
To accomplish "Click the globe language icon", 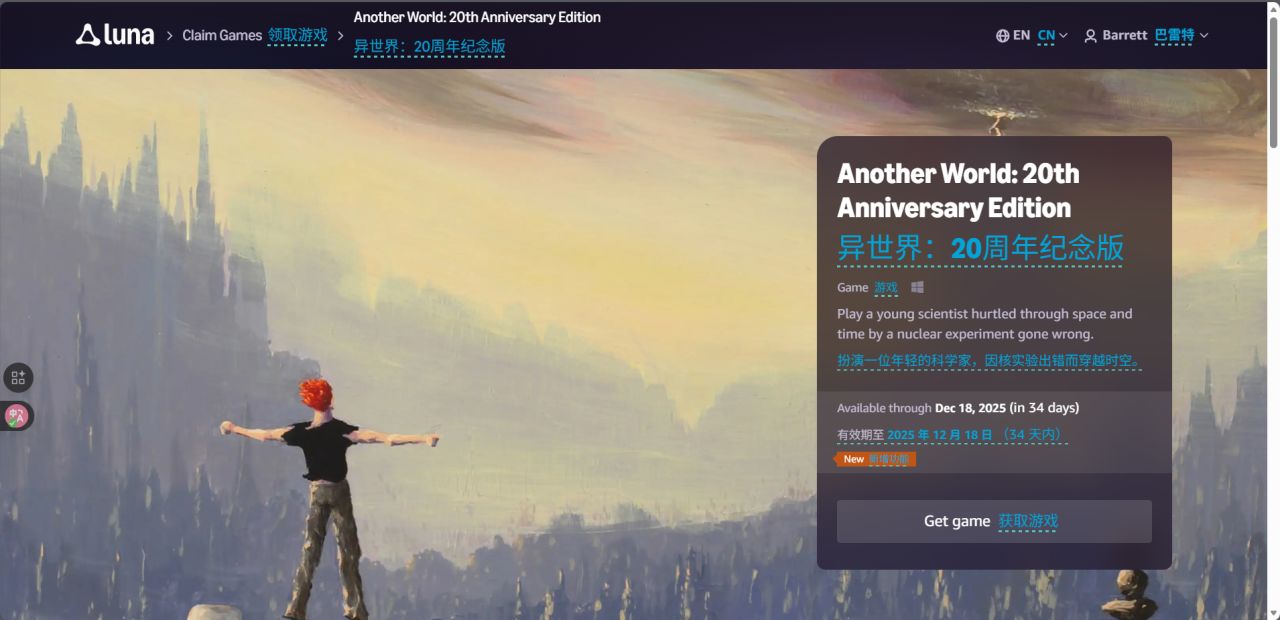I will [1002, 35].
